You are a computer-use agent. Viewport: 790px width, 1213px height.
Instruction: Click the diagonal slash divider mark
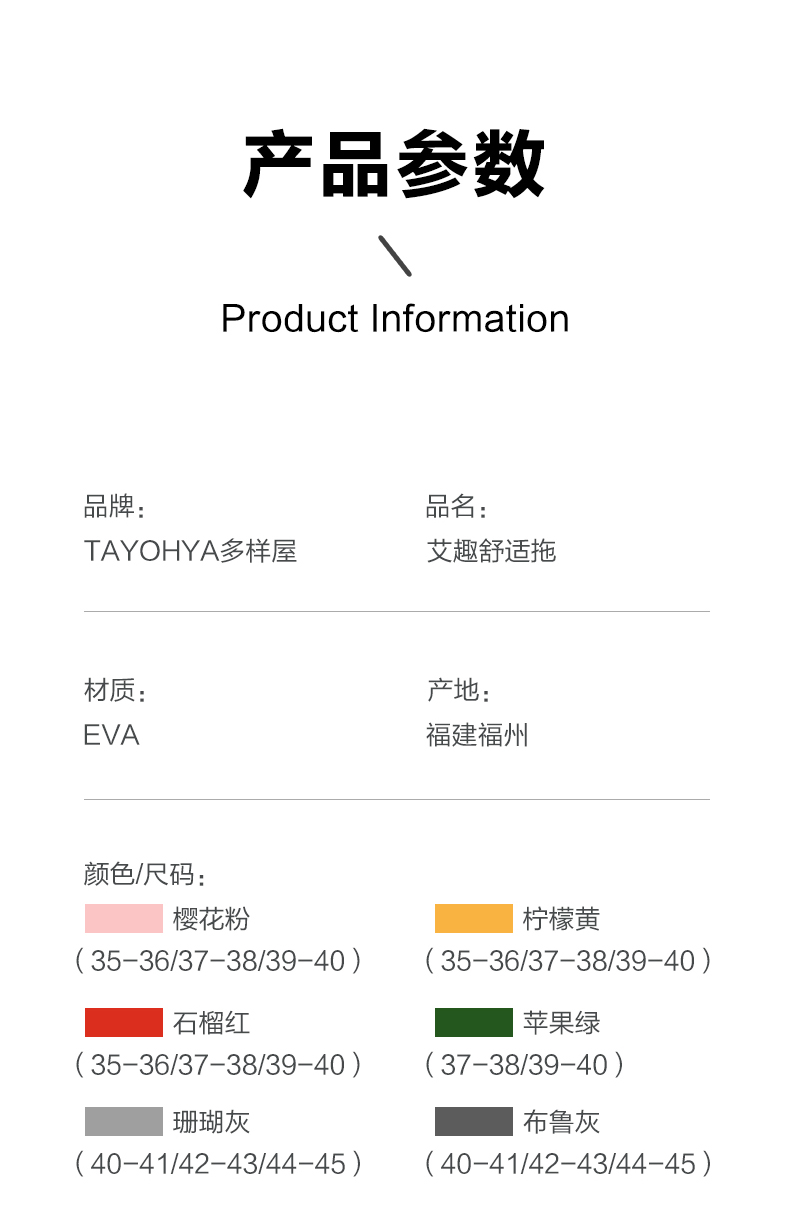tap(395, 255)
